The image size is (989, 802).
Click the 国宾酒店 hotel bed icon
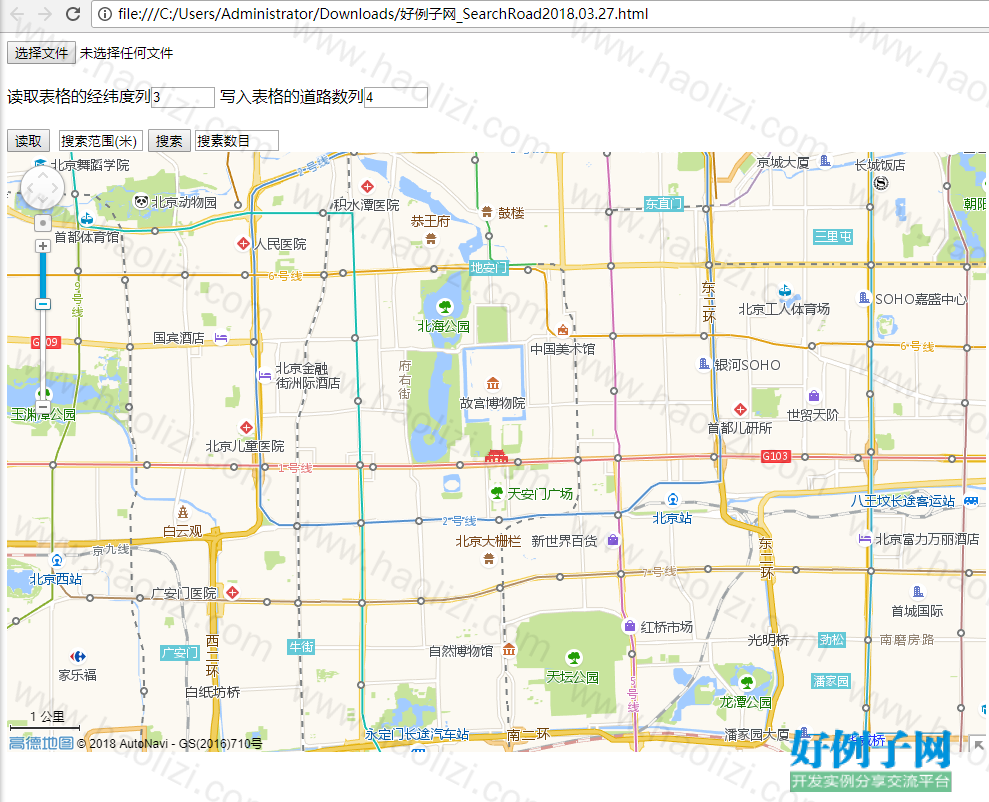pyautogui.click(x=221, y=338)
